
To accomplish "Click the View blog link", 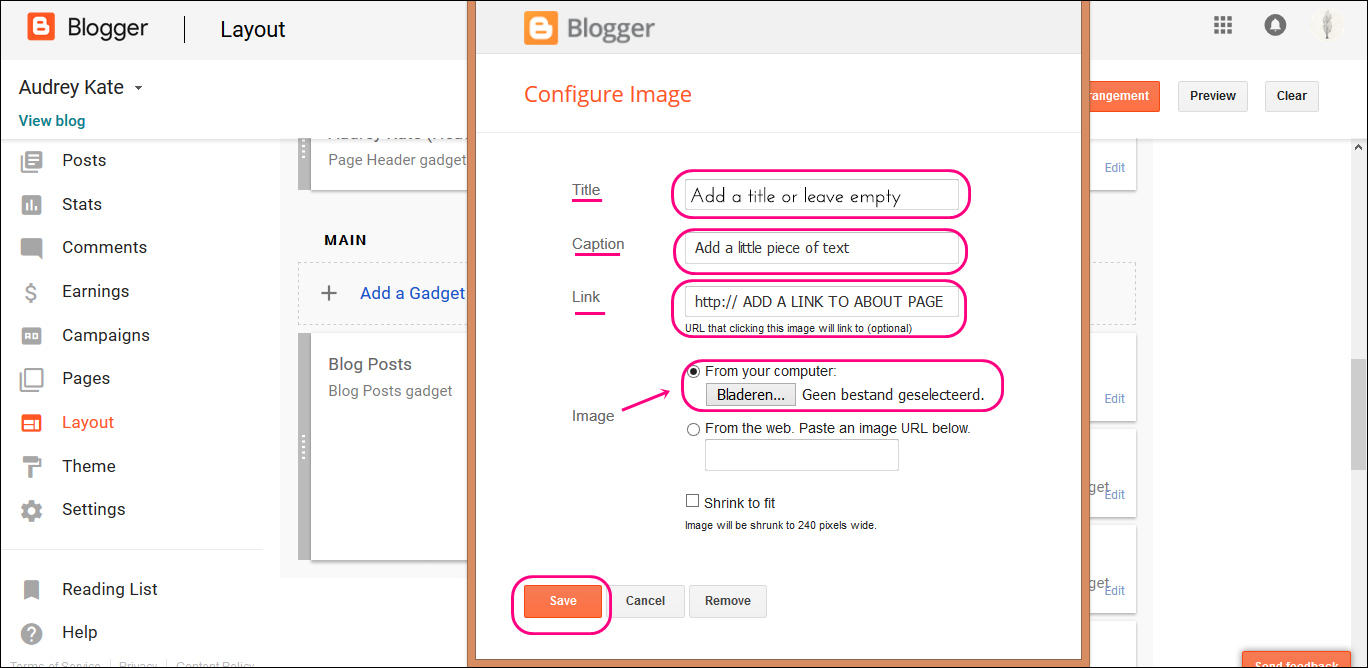I will pyautogui.click(x=52, y=121).
